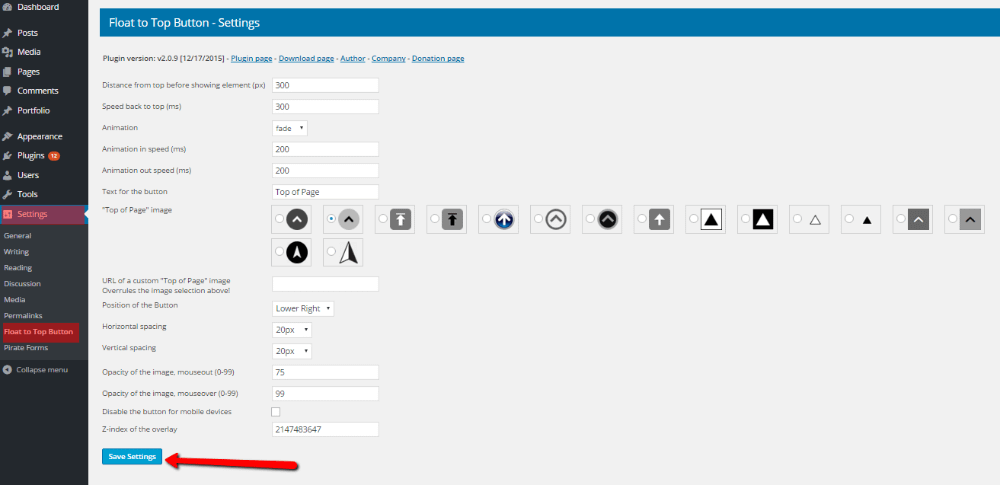The image size is (1000, 485).
Task: Click the Comments speech bubble icon
Action: click(x=7, y=91)
